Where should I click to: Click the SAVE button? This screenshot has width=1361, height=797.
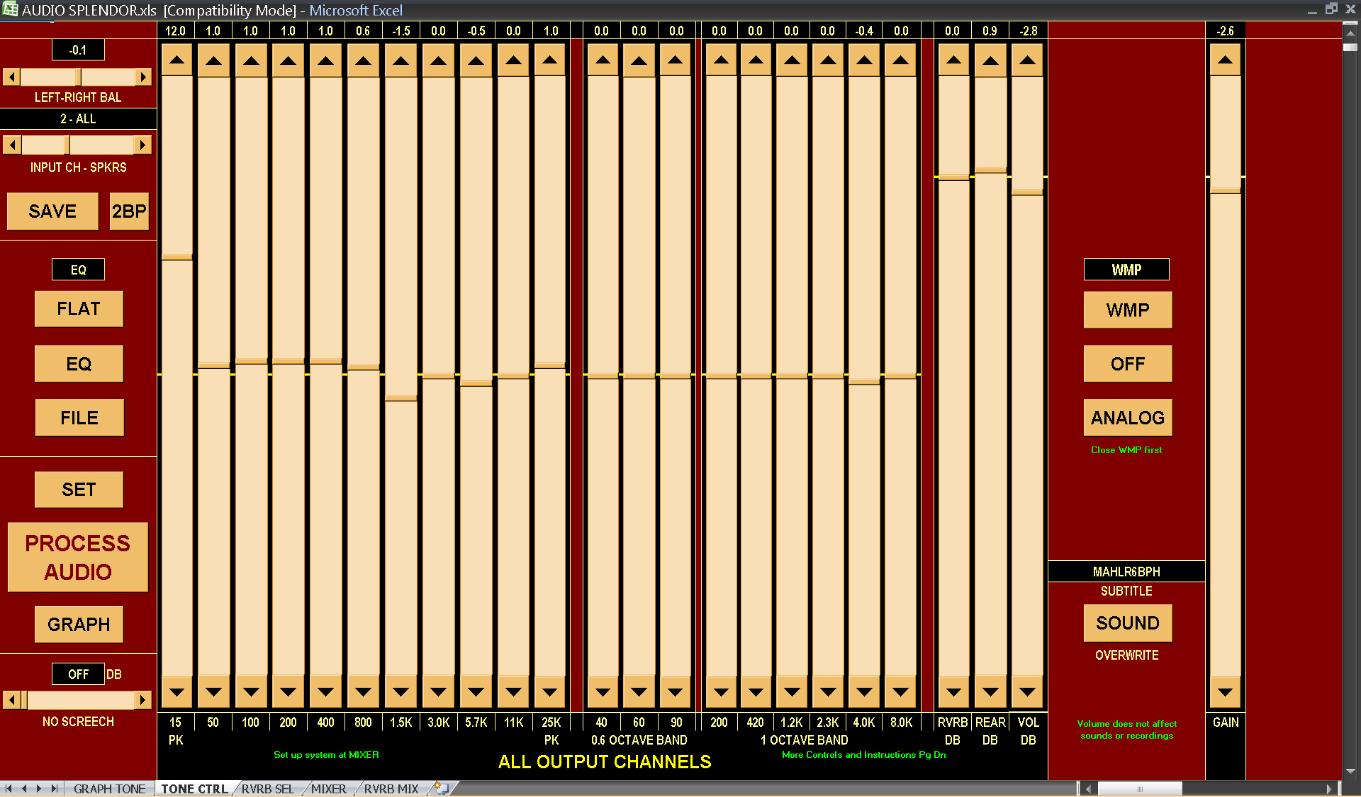tap(52, 211)
